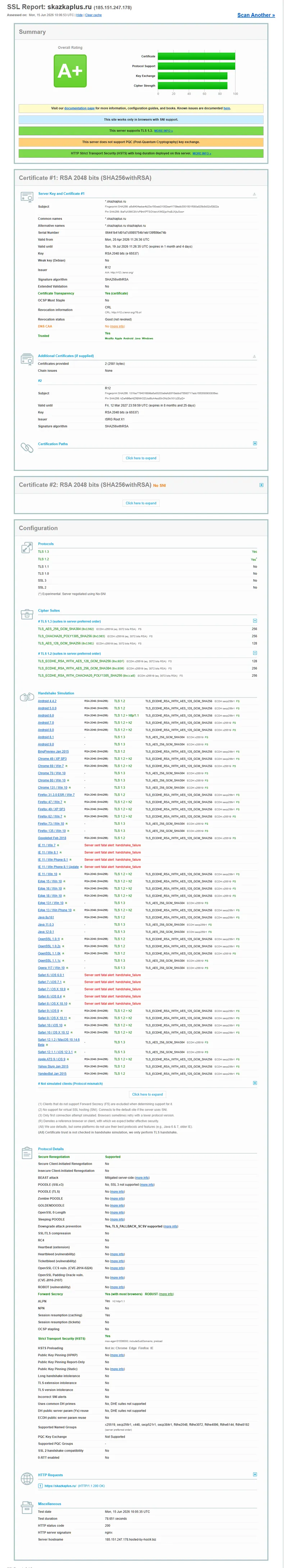
Task: Select the 'nginx' server signature value
Action: pyautogui.click(x=109, y=1533)
